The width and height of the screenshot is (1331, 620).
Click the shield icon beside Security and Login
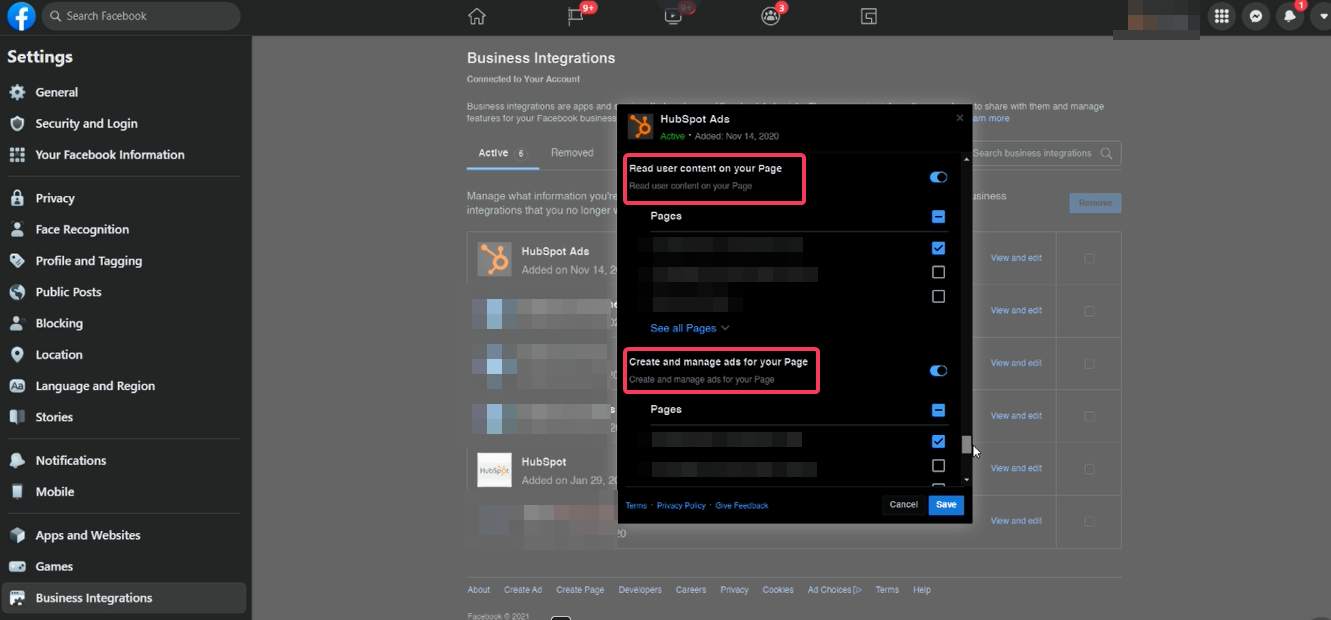pos(17,124)
